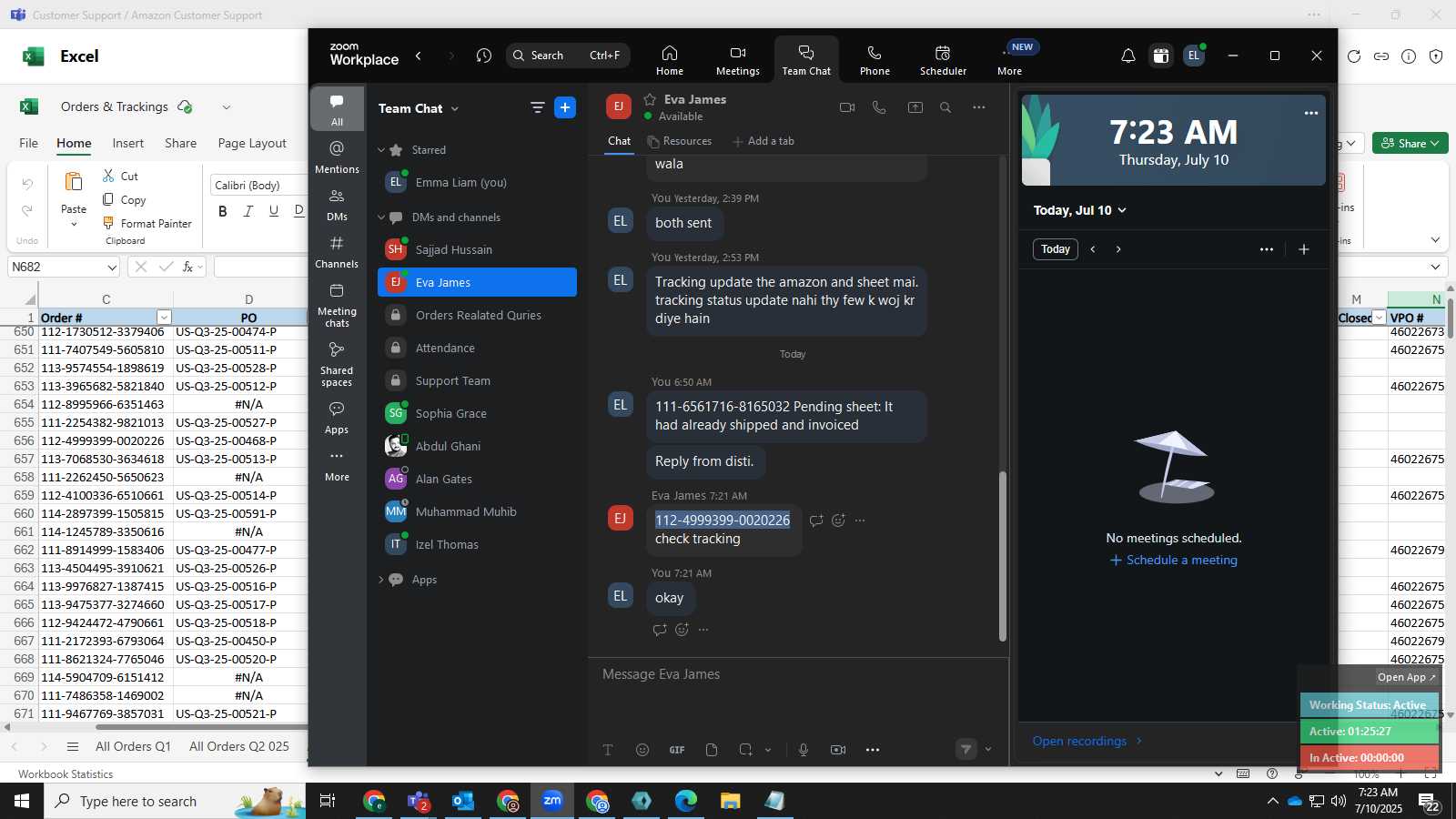Open Zoom Home tab
The width and height of the screenshot is (1456, 819).
pos(670,60)
